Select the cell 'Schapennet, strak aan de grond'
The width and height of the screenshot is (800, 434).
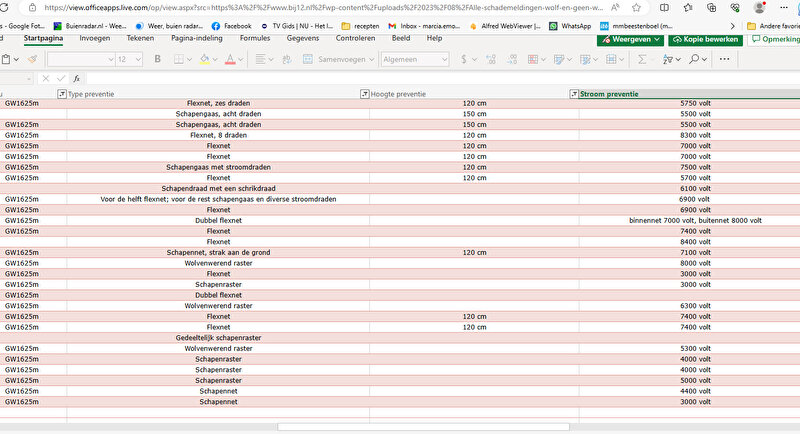pos(218,252)
